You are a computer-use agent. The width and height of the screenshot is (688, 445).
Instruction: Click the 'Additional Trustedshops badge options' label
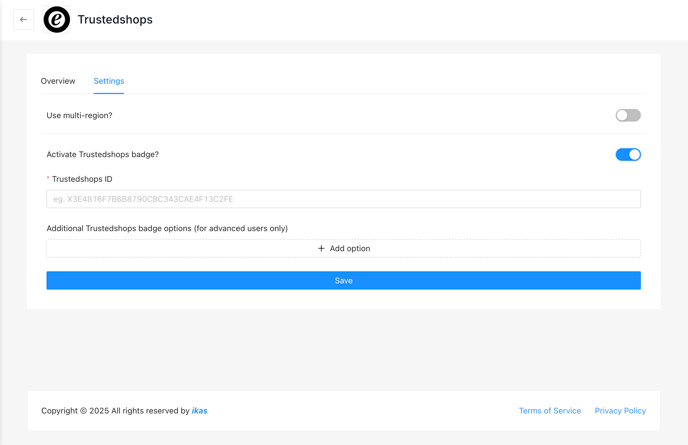point(167,228)
